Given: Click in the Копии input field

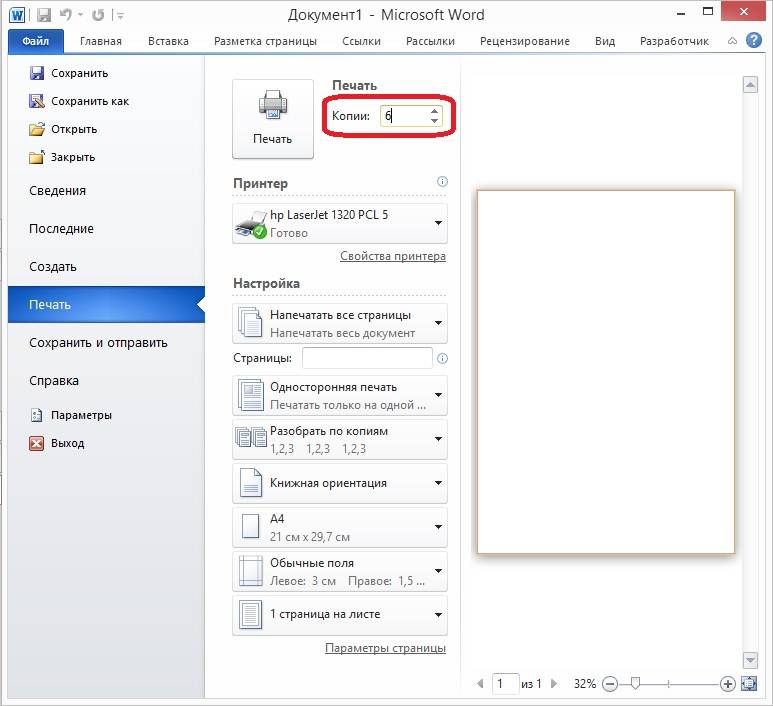Looking at the screenshot, I should coord(404,116).
